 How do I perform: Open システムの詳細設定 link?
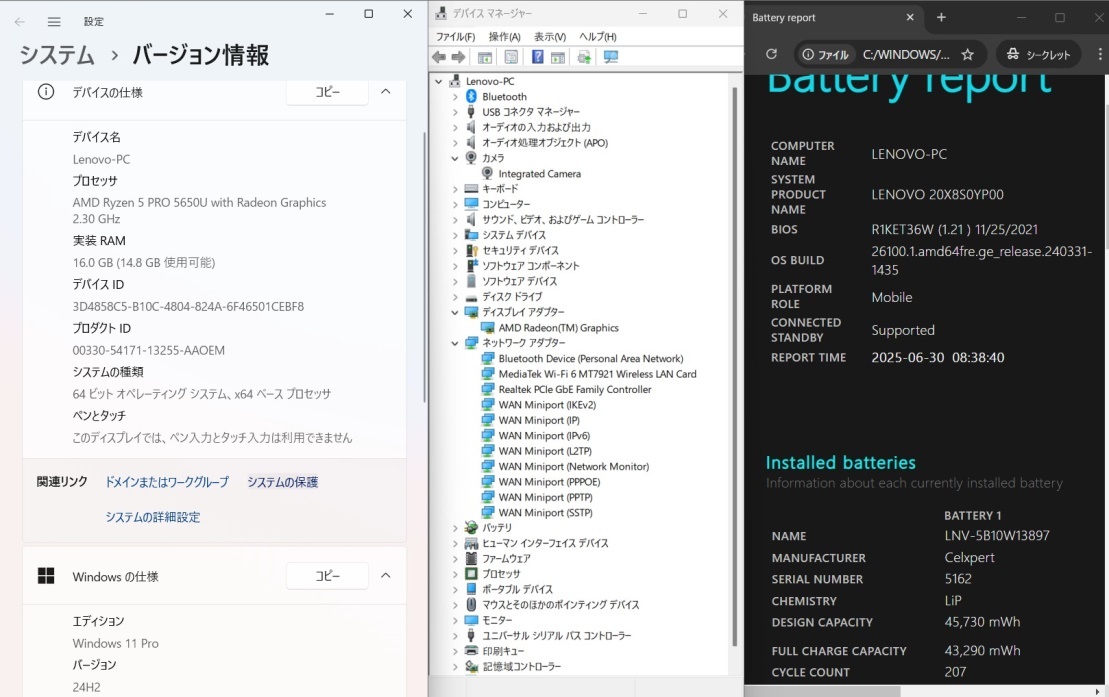click(x=153, y=517)
